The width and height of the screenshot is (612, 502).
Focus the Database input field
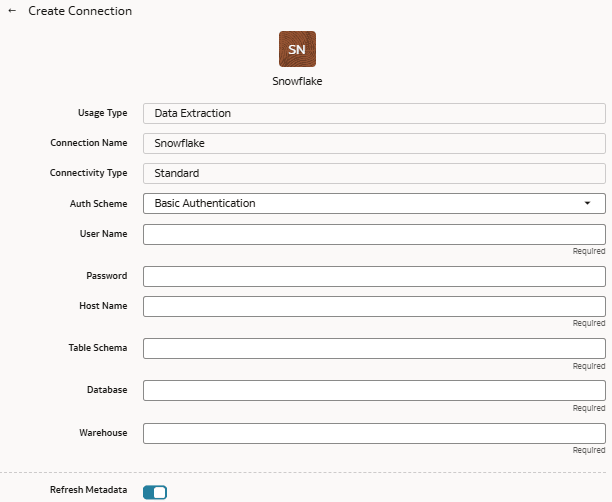coord(374,390)
